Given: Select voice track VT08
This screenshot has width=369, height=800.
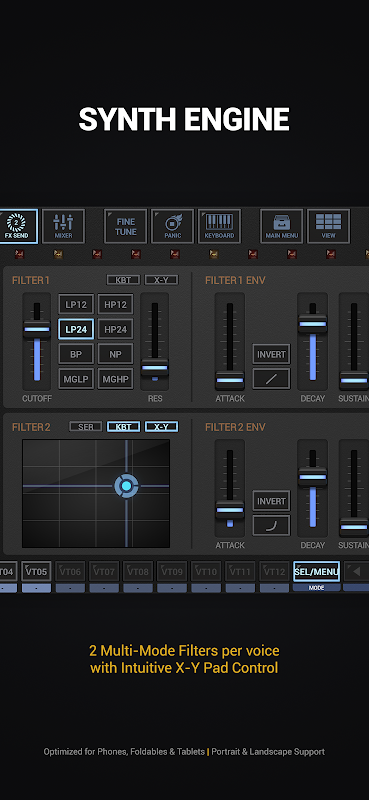Looking at the screenshot, I should (138, 571).
